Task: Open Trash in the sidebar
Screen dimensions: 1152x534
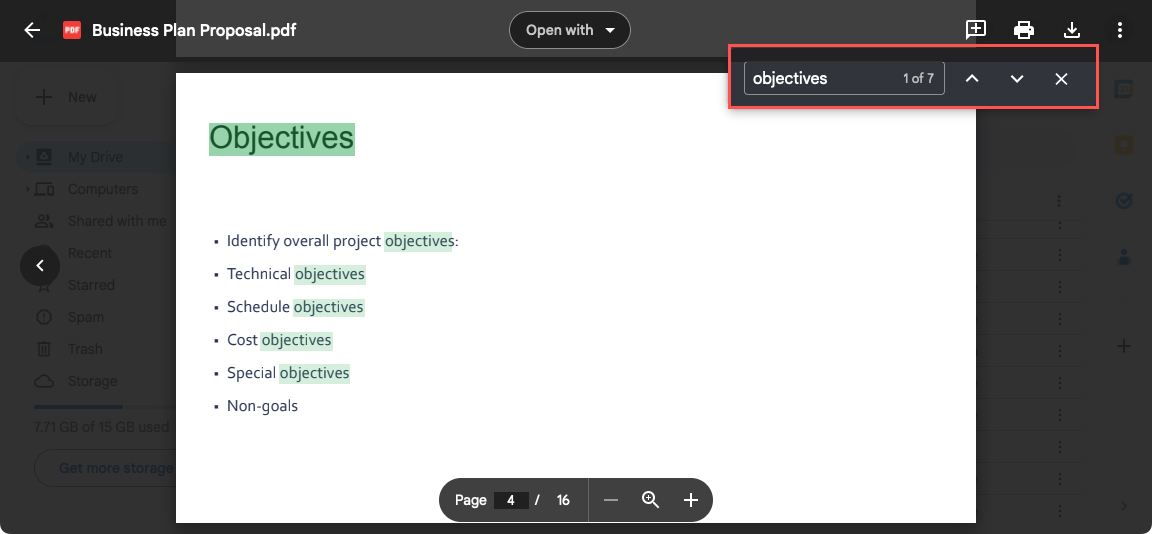Action: tap(85, 349)
